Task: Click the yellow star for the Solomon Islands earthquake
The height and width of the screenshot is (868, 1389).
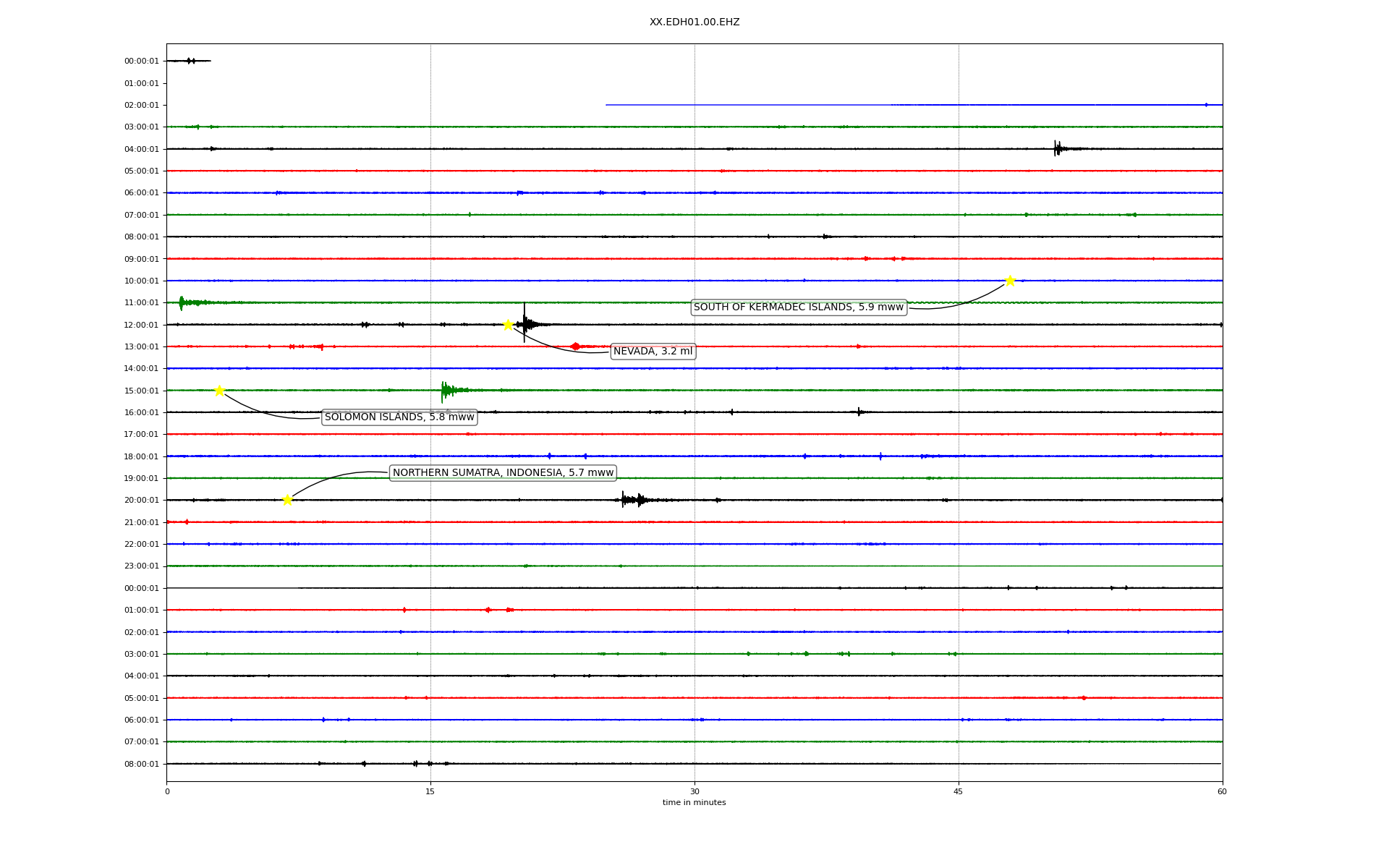Action: [x=219, y=391]
